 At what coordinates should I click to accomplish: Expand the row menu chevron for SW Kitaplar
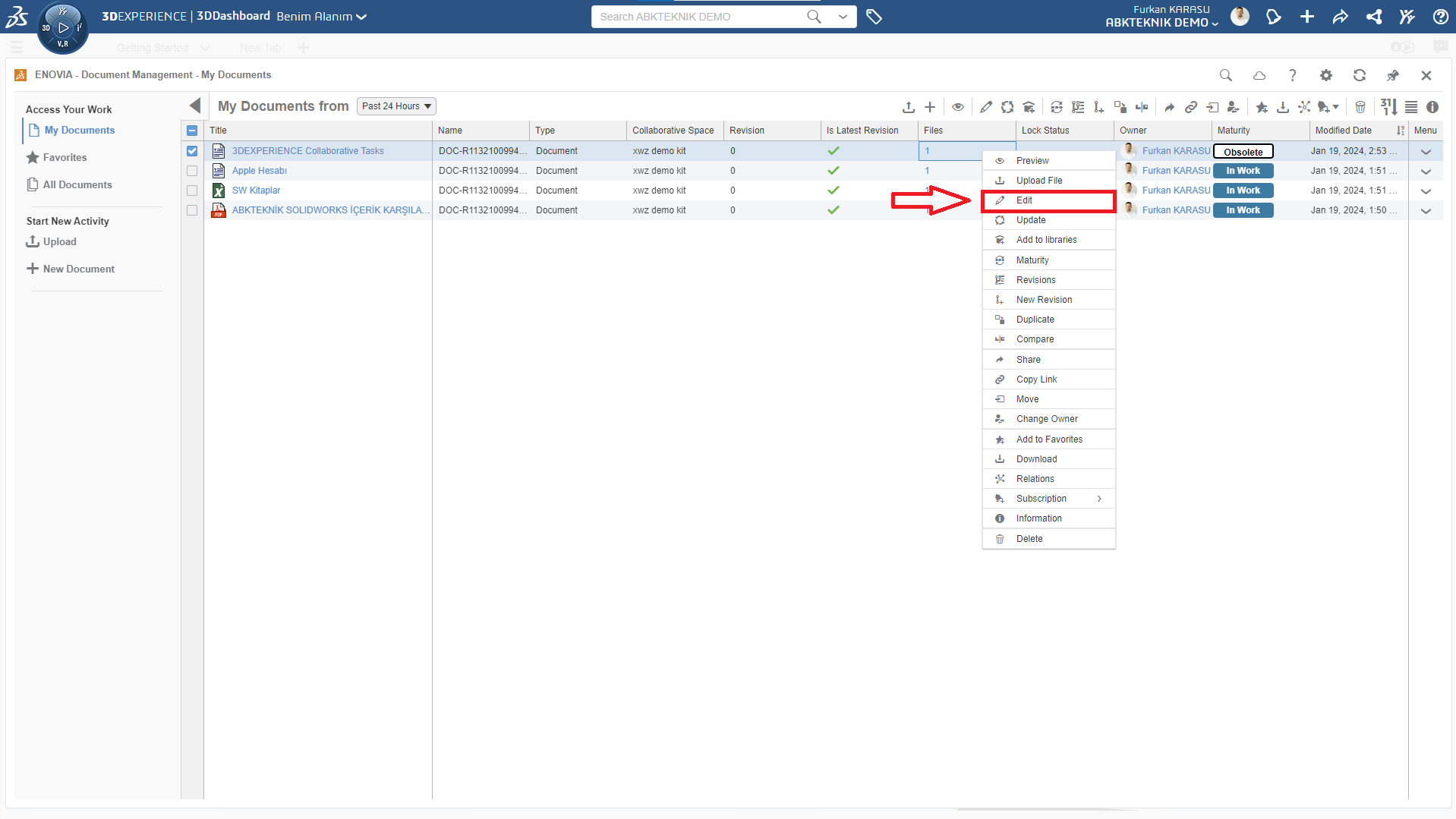click(1425, 191)
